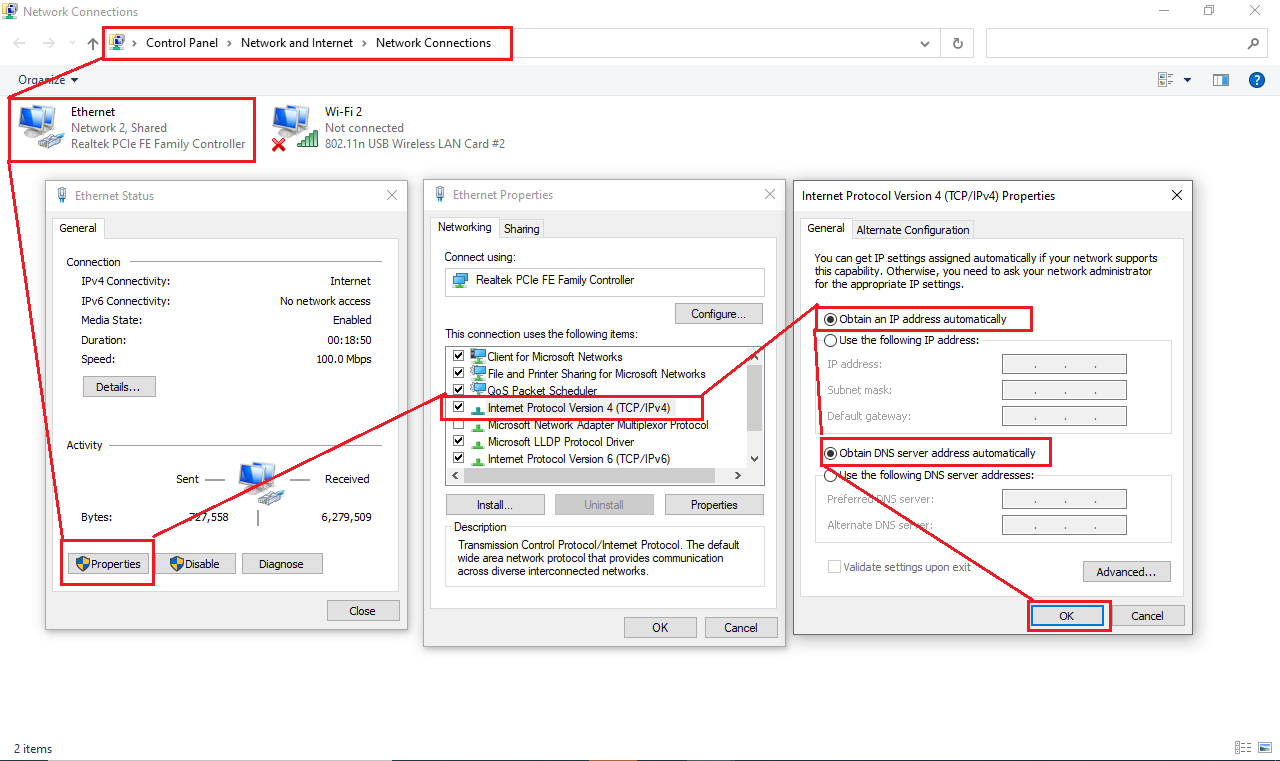The height and width of the screenshot is (761, 1280).
Task: Open Configure for the Realtek adapter
Action: 719,314
